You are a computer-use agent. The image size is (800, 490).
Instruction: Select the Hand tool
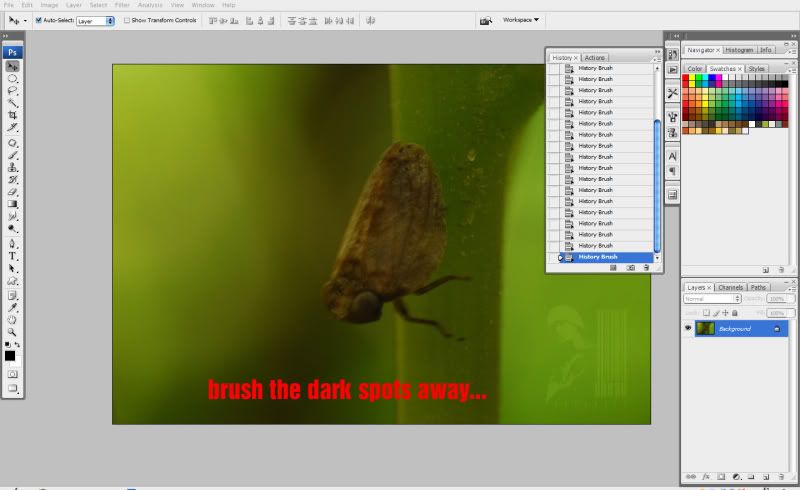point(12,320)
